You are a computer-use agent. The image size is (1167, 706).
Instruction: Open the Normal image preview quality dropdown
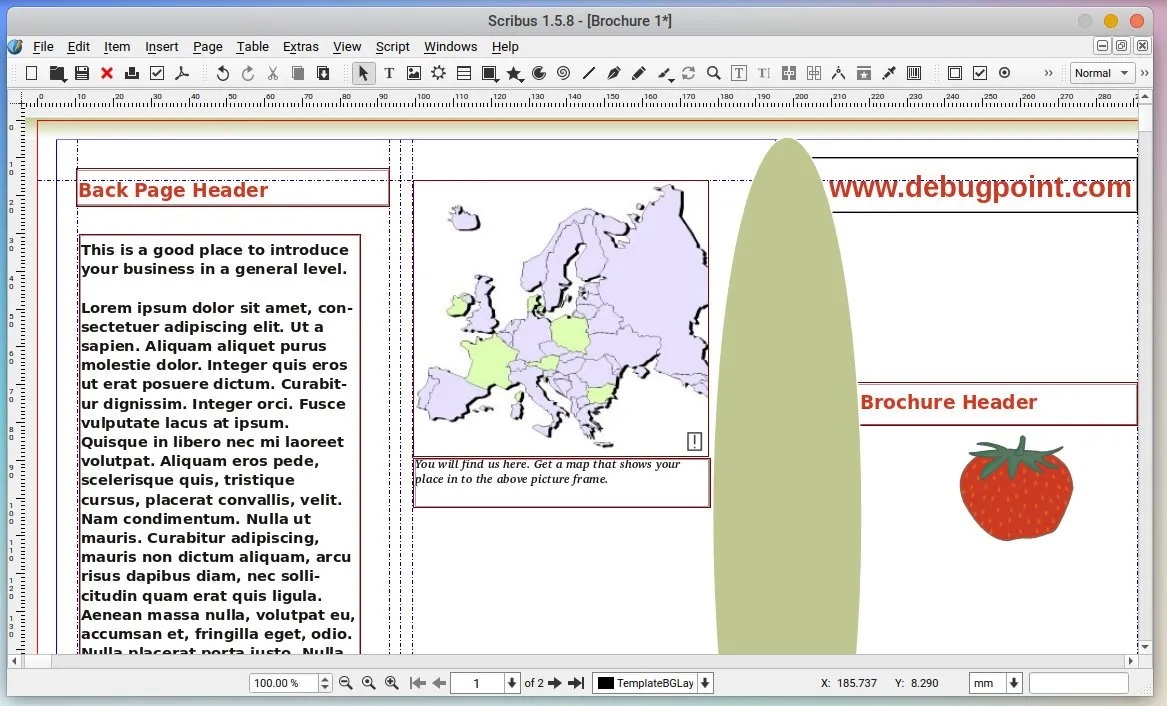(x=1102, y=73)
